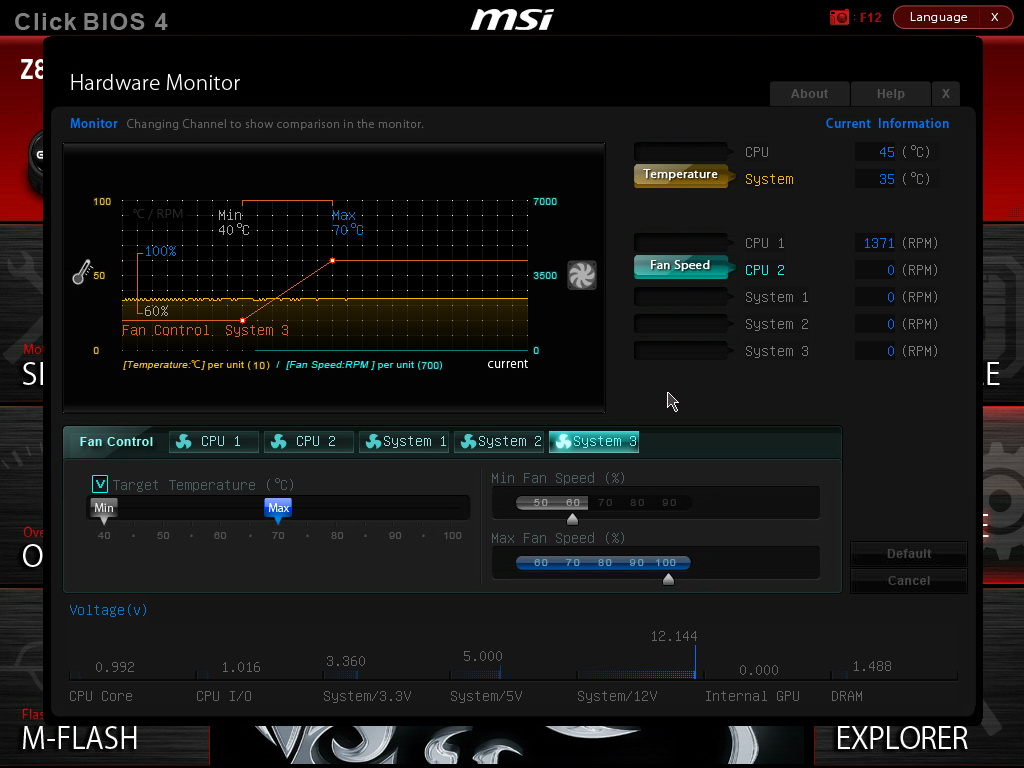Click the Max 70°C point on graph

coord(332,261)
